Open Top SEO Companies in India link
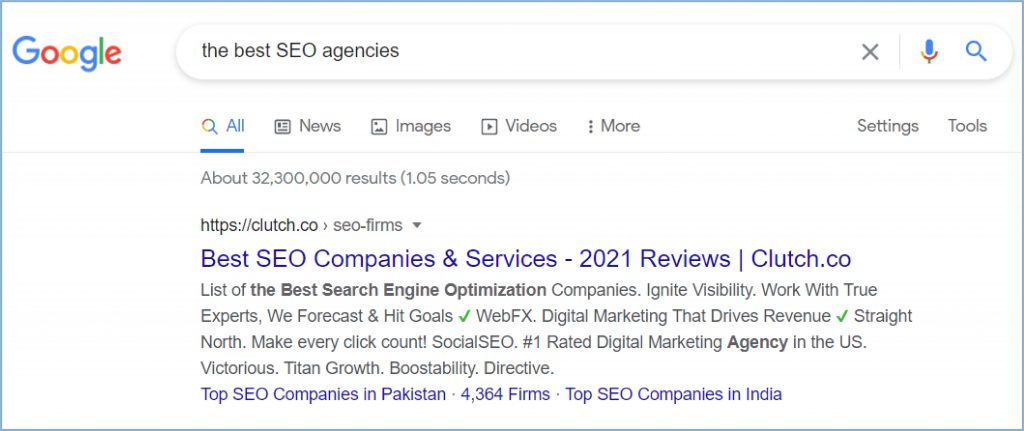 tap(673, 394)
